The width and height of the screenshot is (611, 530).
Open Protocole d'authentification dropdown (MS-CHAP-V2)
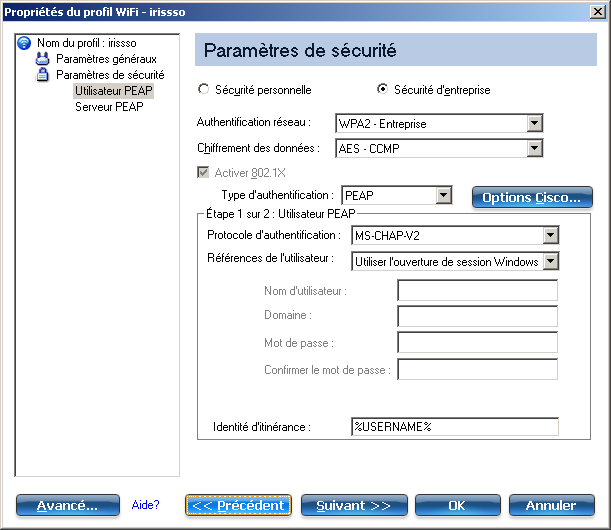click(x=456, y=235)
